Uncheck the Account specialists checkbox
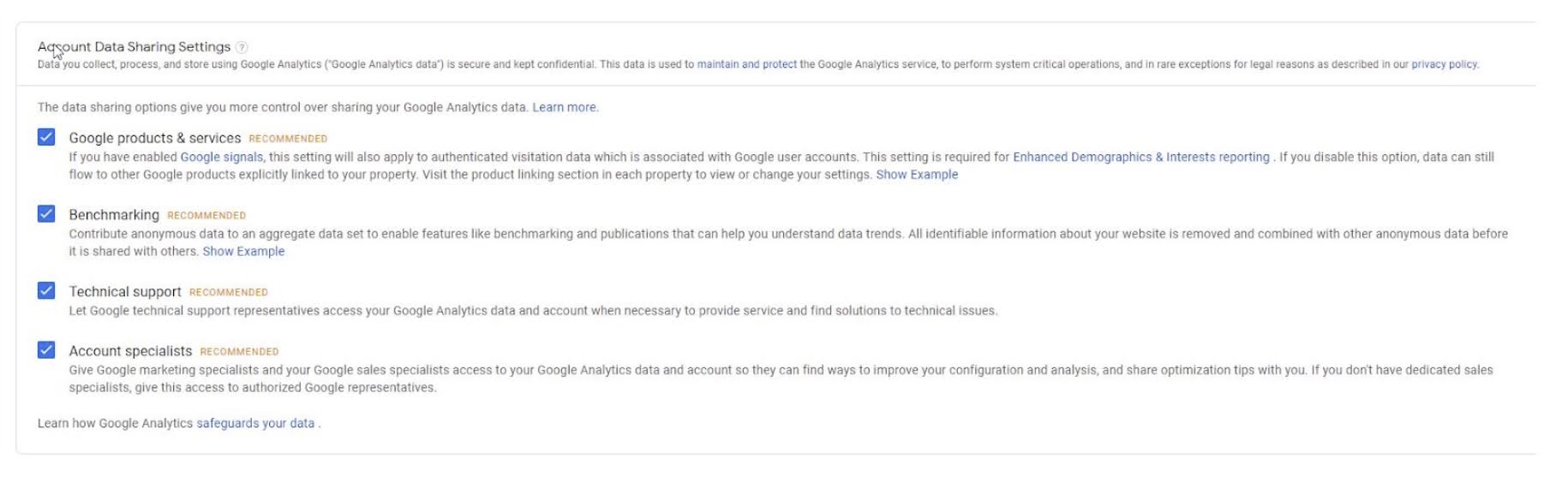The height and width of the screenshot is (488, 1568). pyautogui.click(x=46, y=350)
